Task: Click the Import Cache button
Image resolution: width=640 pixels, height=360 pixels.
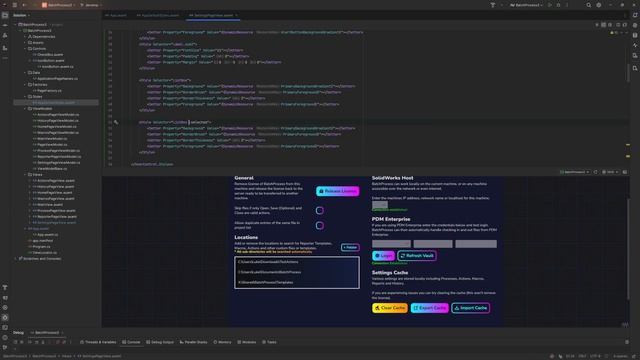Action: (x=471, y=308)
